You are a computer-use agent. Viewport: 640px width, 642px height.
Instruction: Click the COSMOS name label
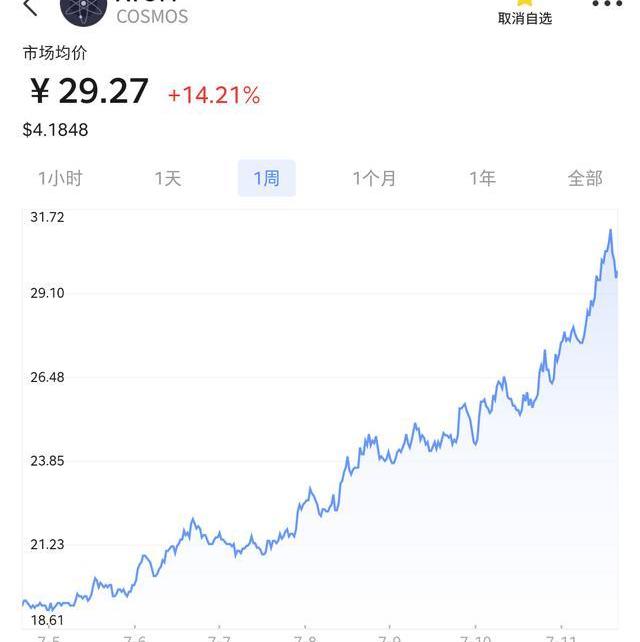pyautogui.click(x=152, y=17)
